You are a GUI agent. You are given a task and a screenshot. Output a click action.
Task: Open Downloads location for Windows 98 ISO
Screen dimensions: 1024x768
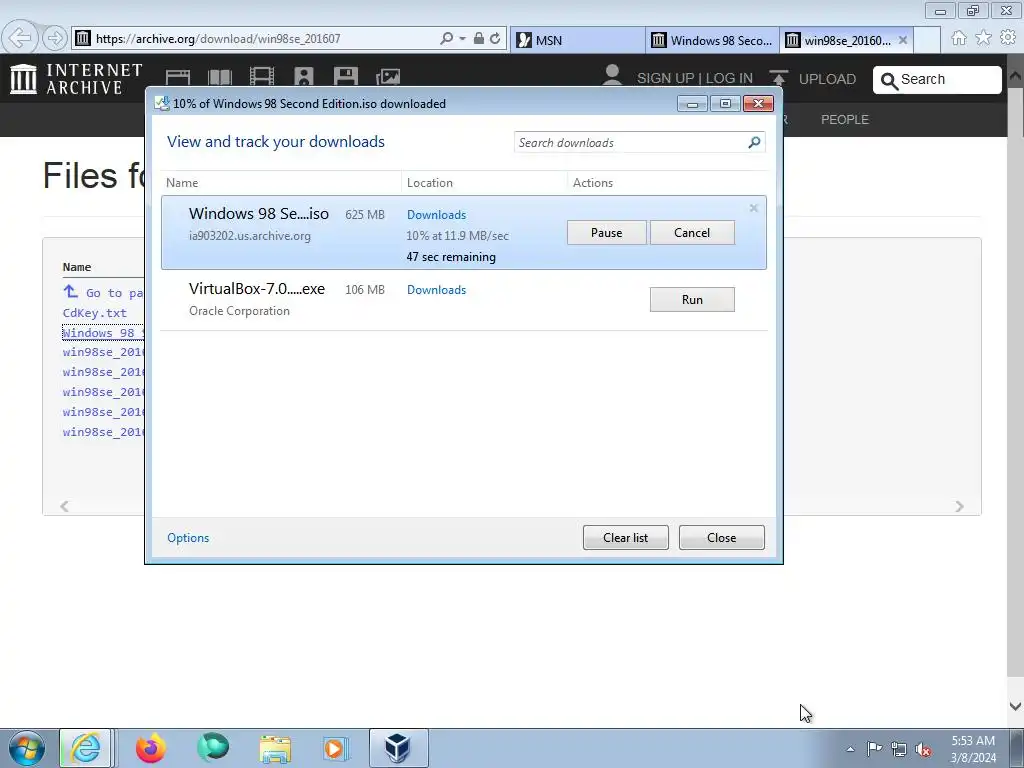(x=436, y=215)
